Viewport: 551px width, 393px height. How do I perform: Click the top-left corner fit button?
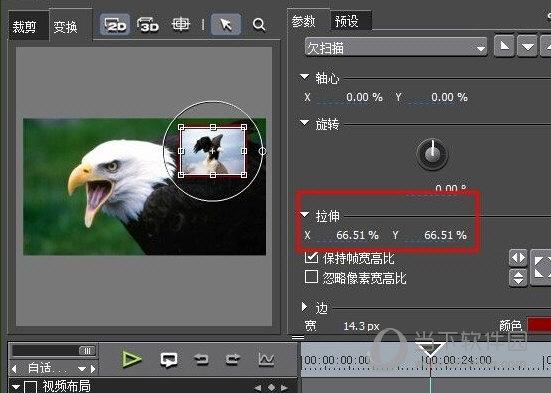click(x=504, y=46)
